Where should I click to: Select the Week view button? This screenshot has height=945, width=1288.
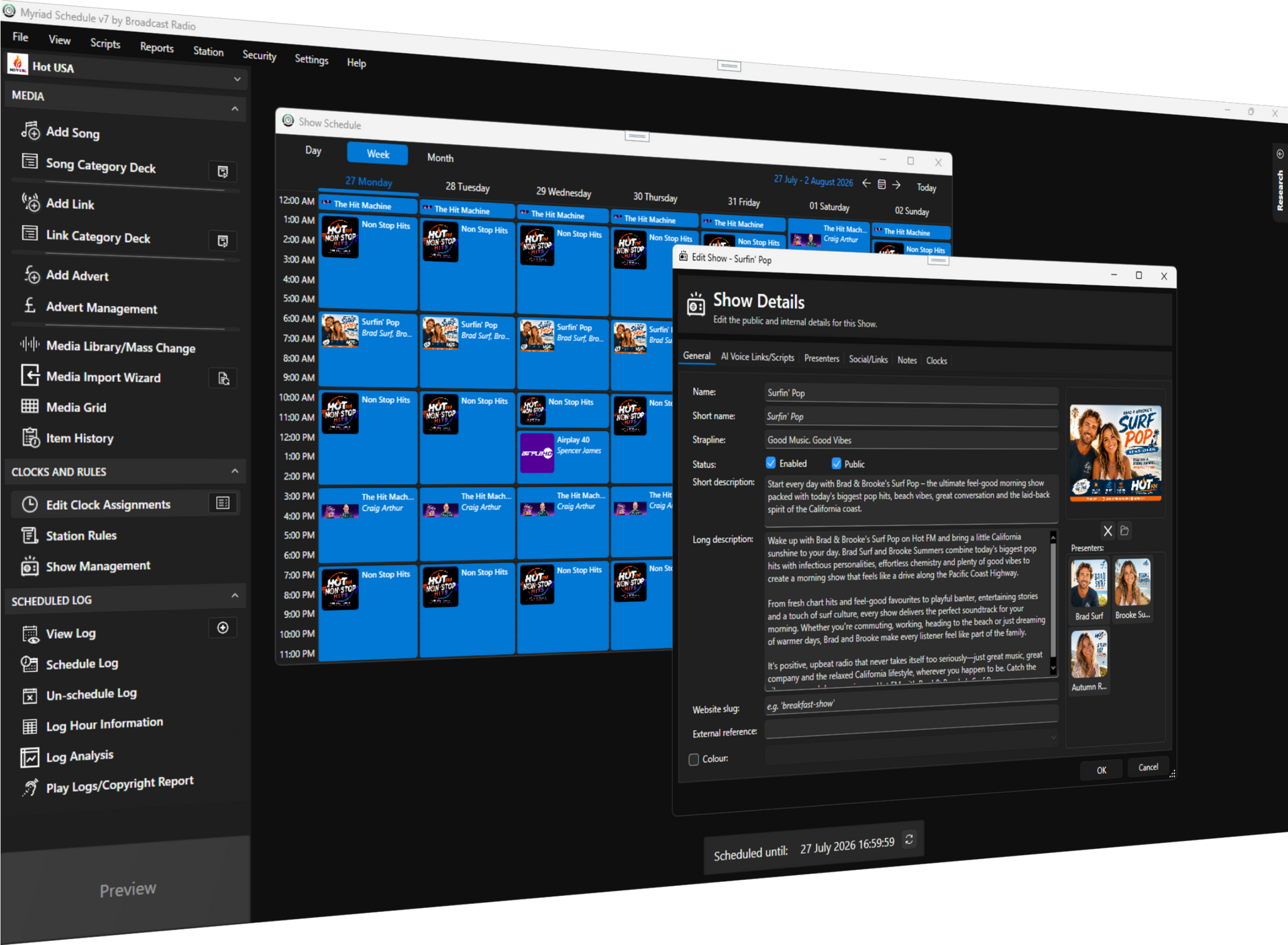(378, 154)
